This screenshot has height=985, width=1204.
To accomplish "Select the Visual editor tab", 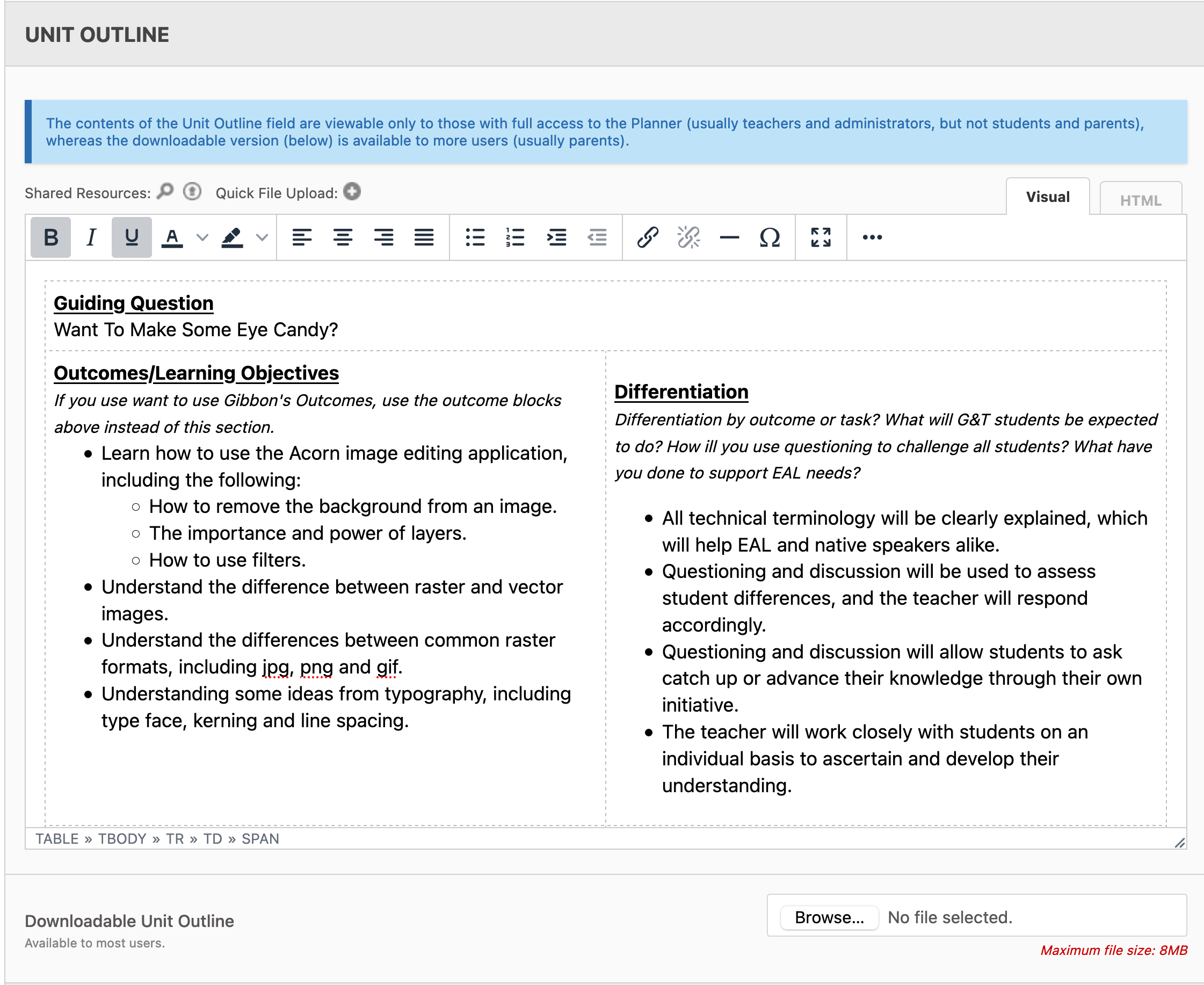I will (x=1047, y=197).
